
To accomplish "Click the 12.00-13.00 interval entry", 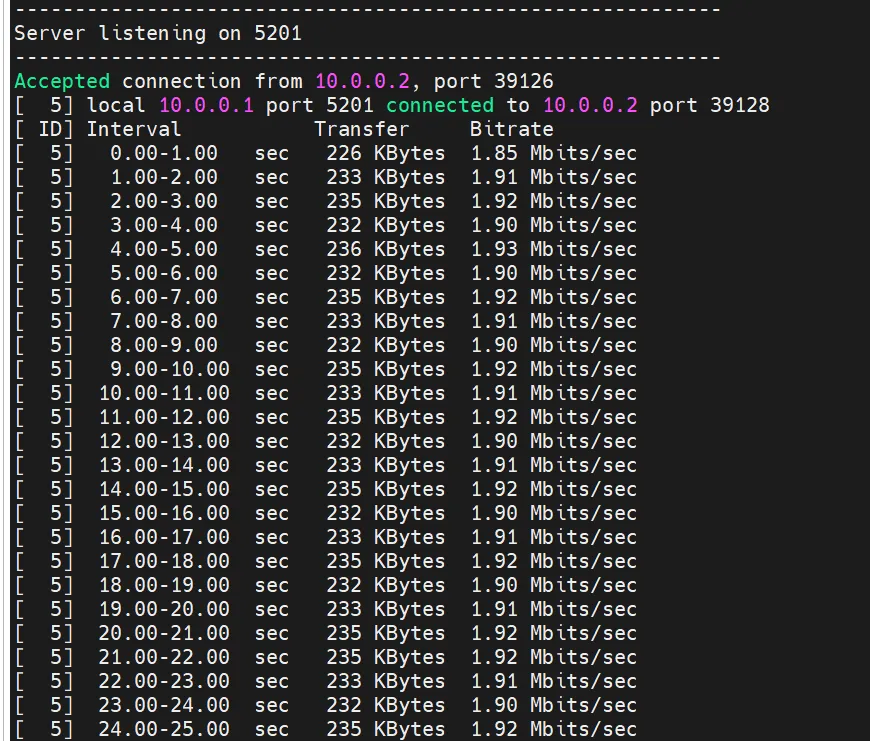I will (164, 441).
